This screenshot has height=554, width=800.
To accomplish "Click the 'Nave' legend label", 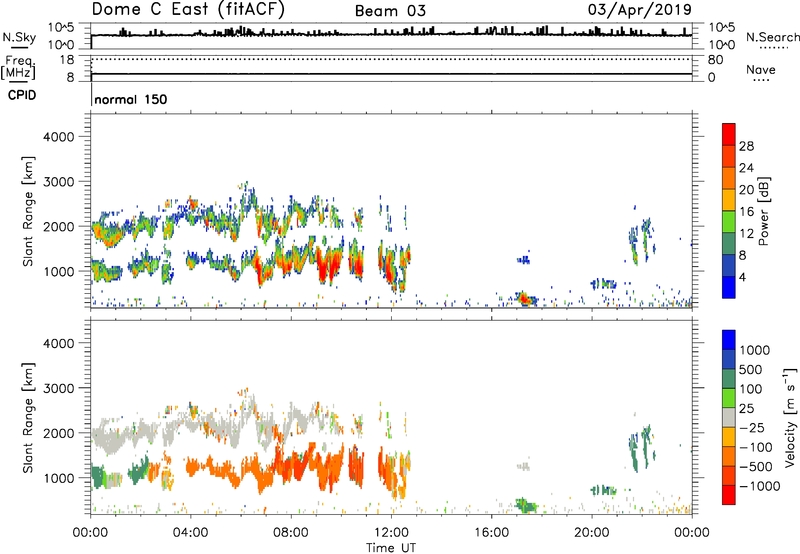I will (x=761, y=69).
